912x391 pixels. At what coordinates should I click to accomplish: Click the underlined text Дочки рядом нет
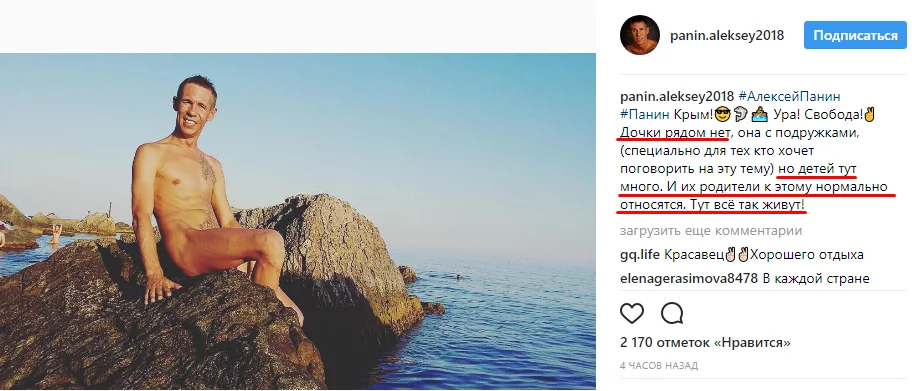tap(674, 133)
